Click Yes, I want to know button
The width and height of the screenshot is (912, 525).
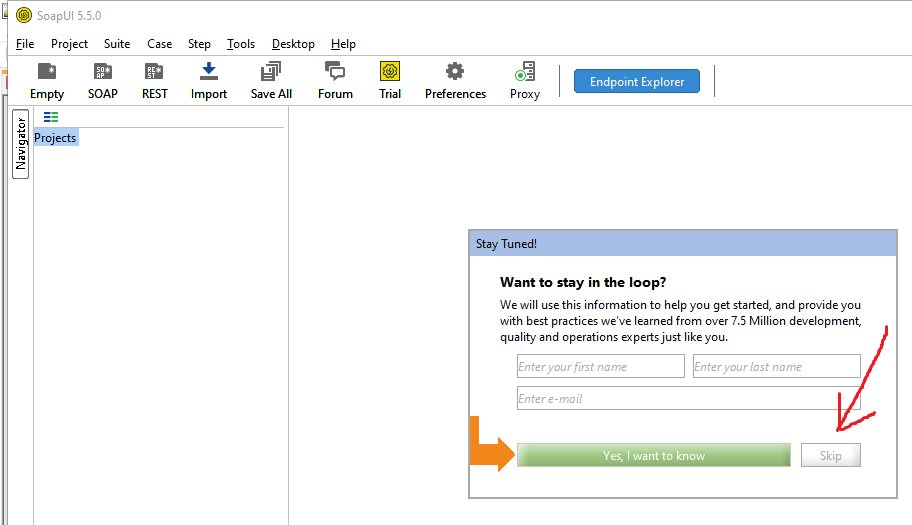tap(654, 455)
